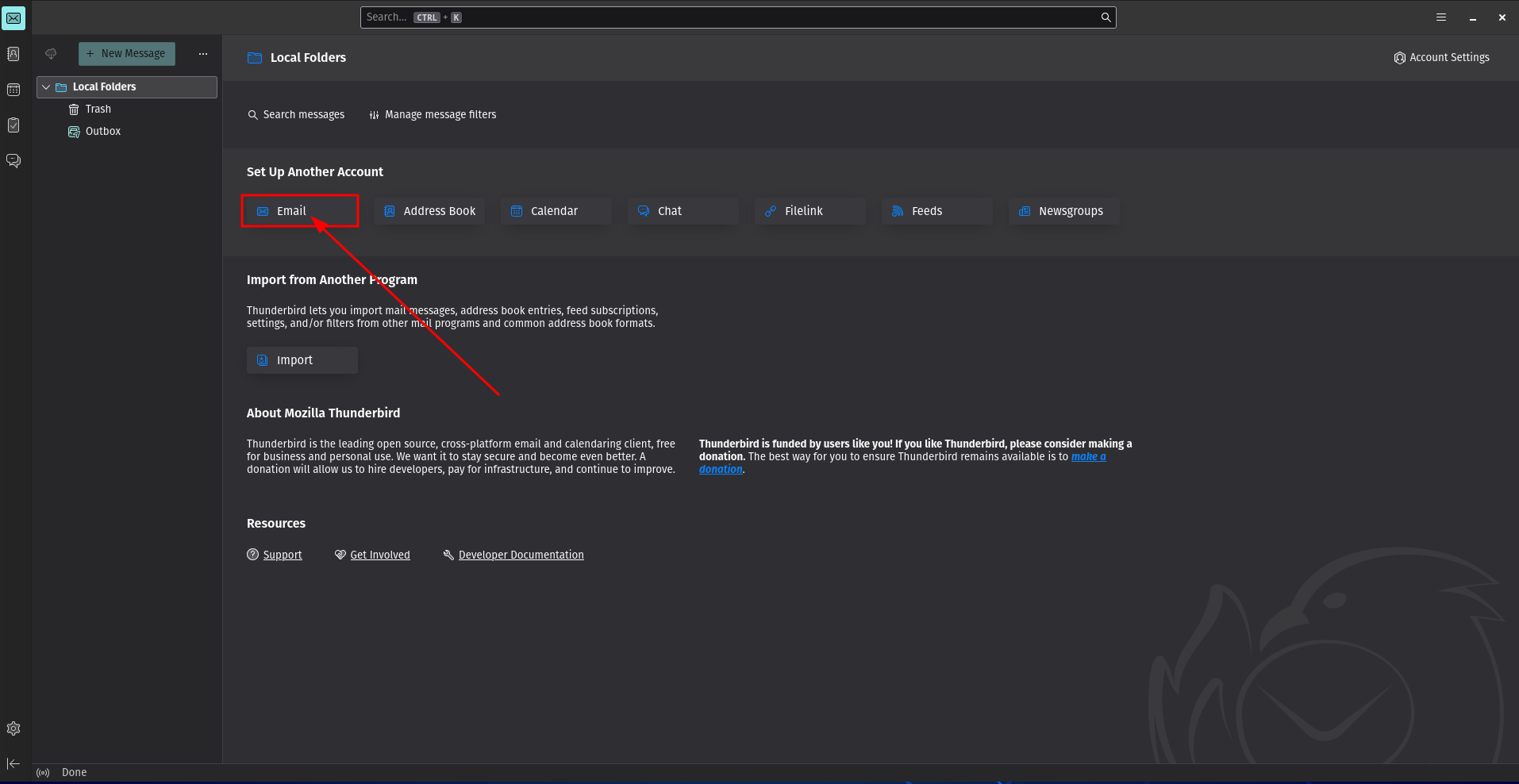The width and height of the screenshot is (1519, 784).
Task: Open the Chat space icon
Action: (x=13, y=161)
